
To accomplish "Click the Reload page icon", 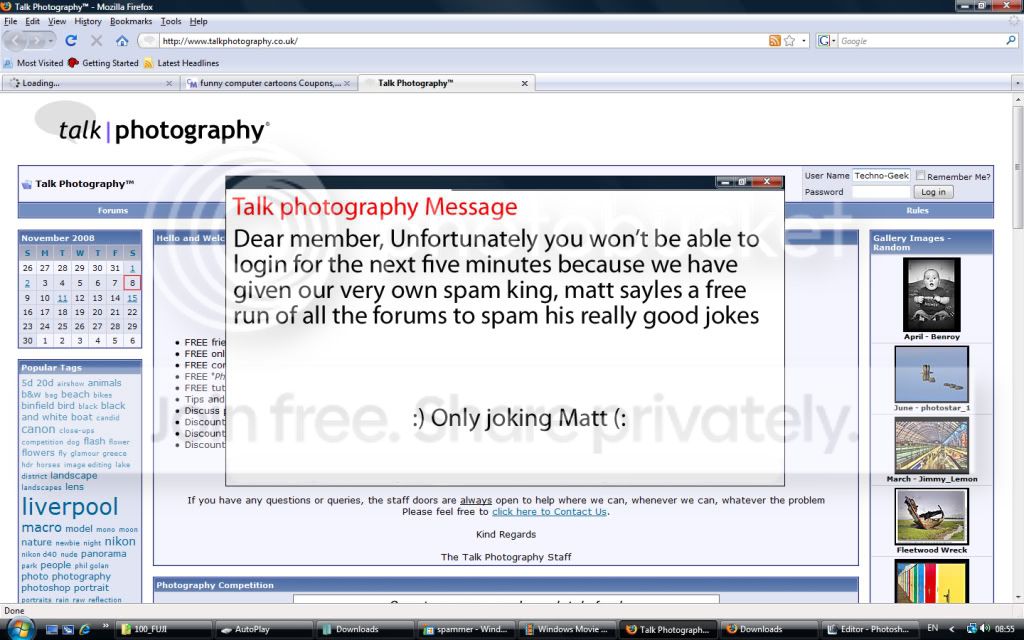I will pyautogui.click(x=71, y=41).
